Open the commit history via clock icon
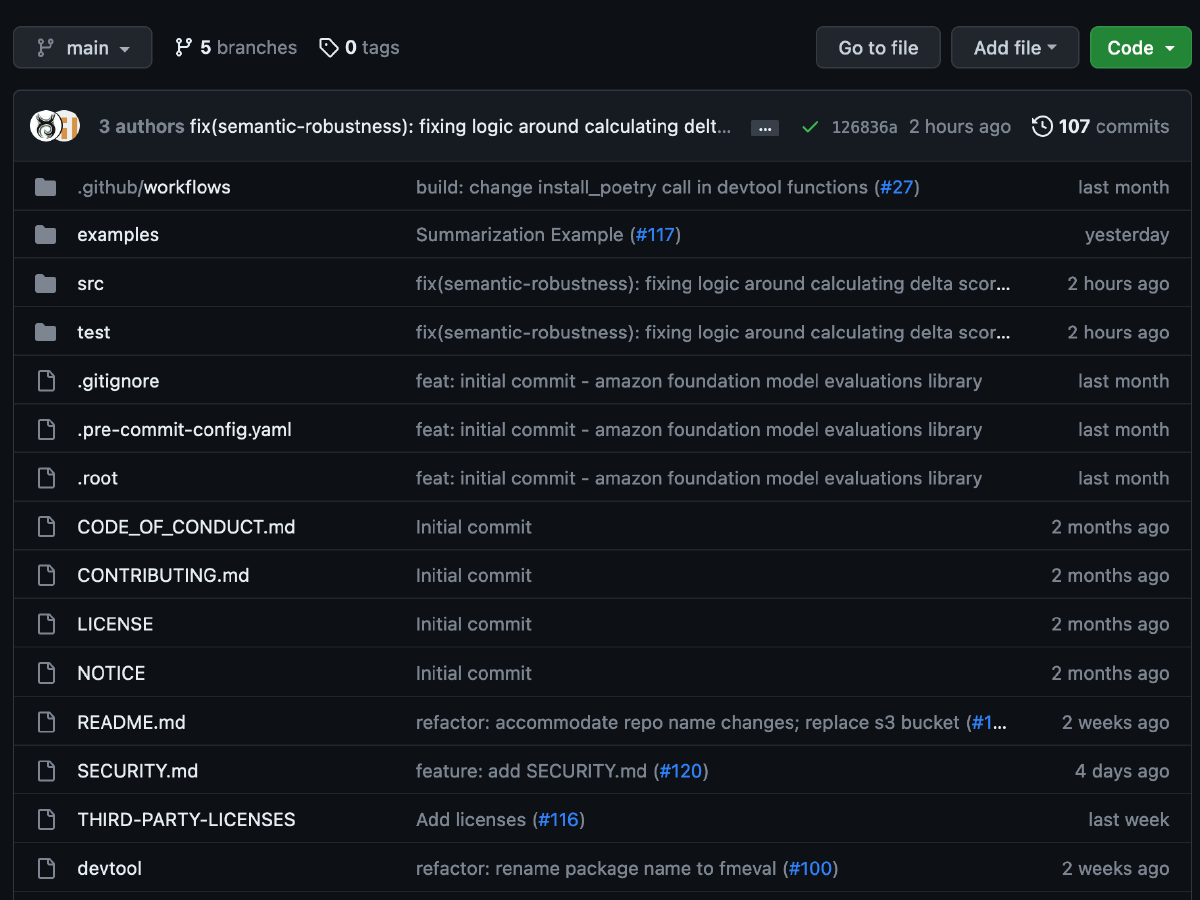Screen dimensions: 1200x900 1042,126
